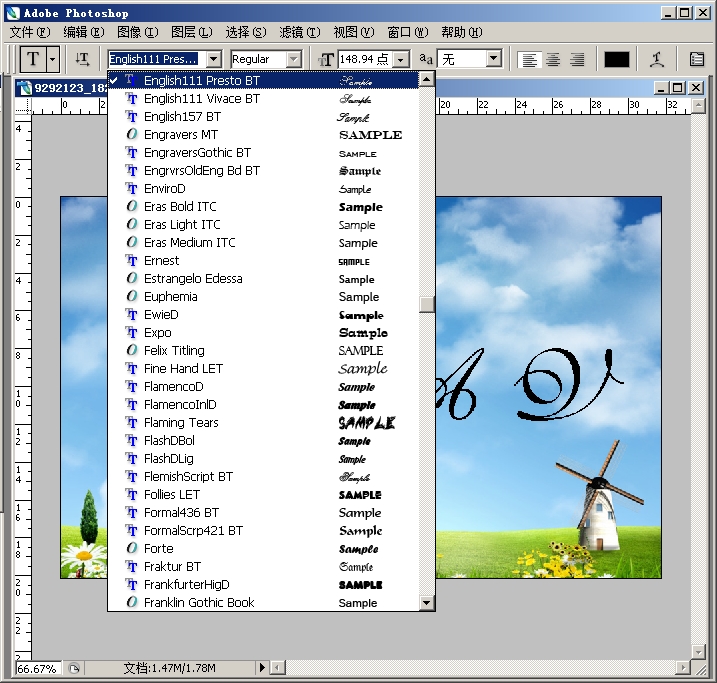Click document window scroll up arrow
This screenshot has height=683, width=717.
(x=698, y=106)
